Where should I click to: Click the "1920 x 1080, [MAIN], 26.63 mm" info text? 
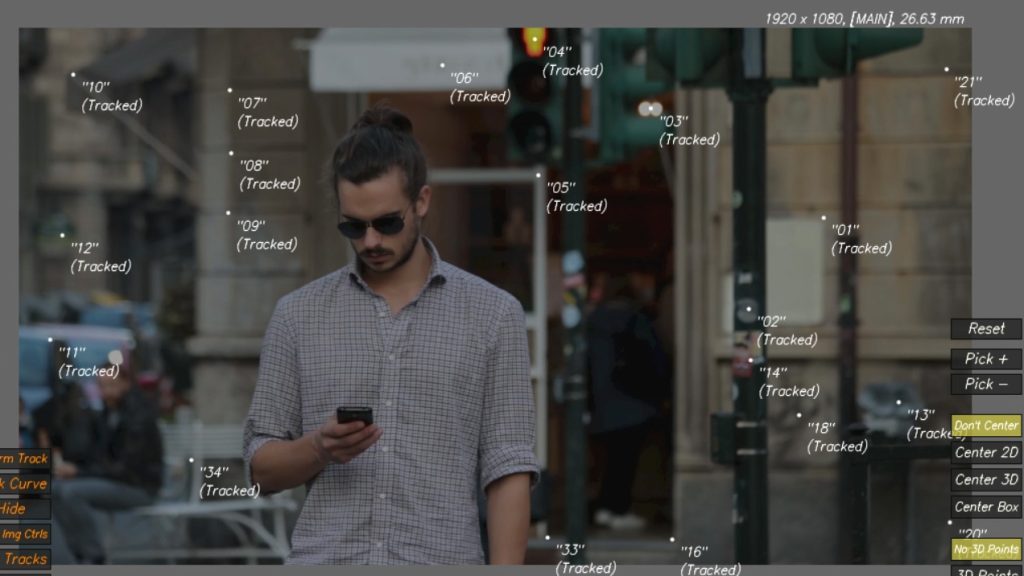click(x=864, y=19)
